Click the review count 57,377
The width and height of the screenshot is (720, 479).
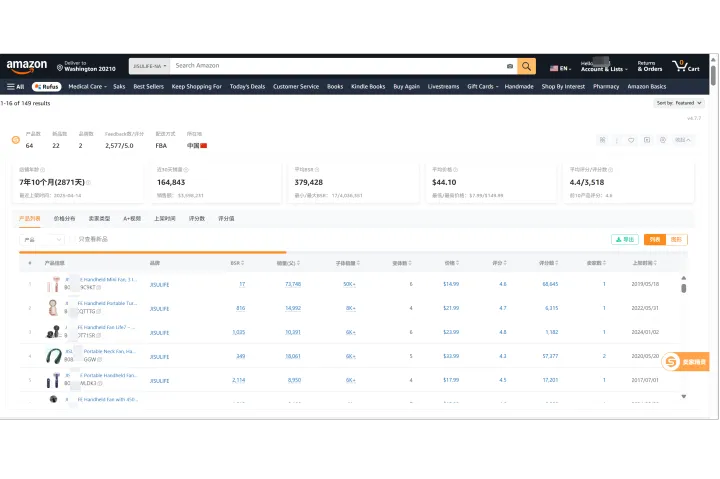[x=550, y=356]
